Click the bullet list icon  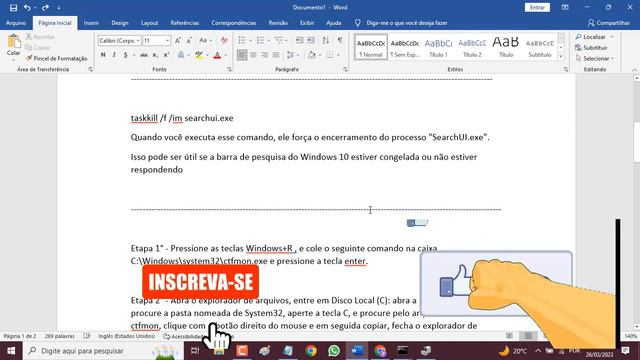(242, 40)
